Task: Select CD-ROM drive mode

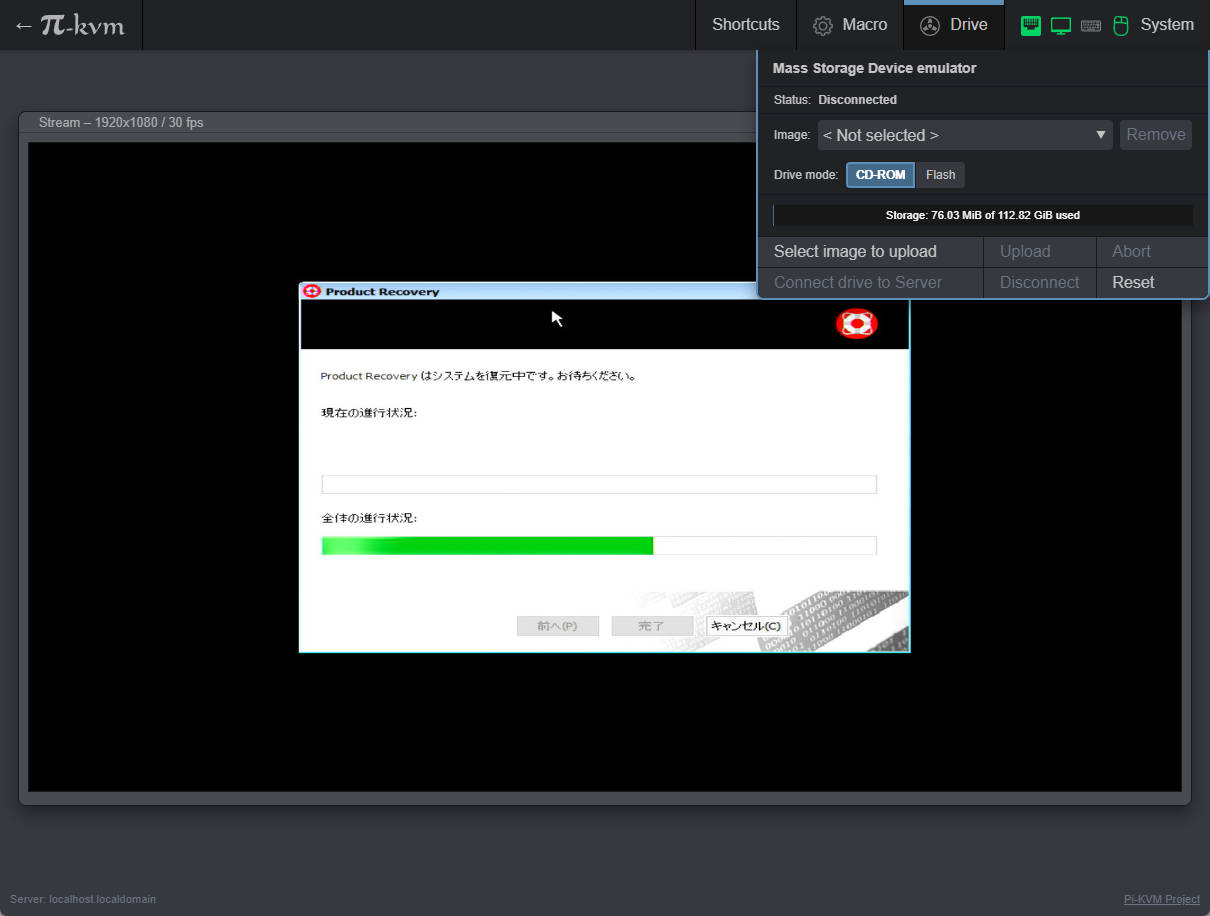Action: click(x=880, y=175)
